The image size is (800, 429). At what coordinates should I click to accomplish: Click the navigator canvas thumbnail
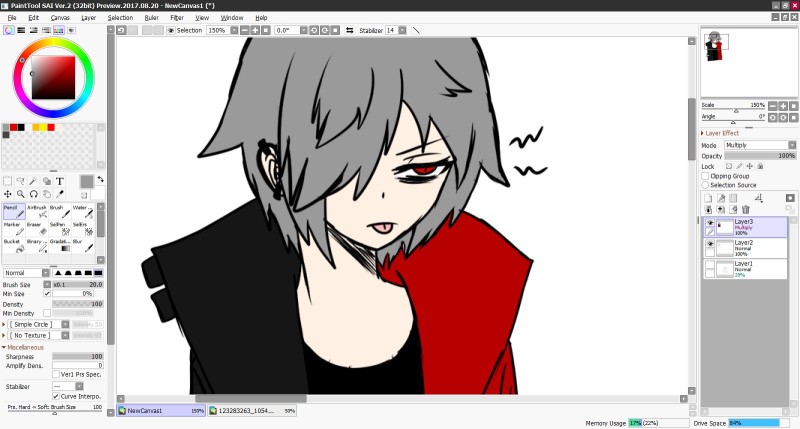tap(715, 46)
